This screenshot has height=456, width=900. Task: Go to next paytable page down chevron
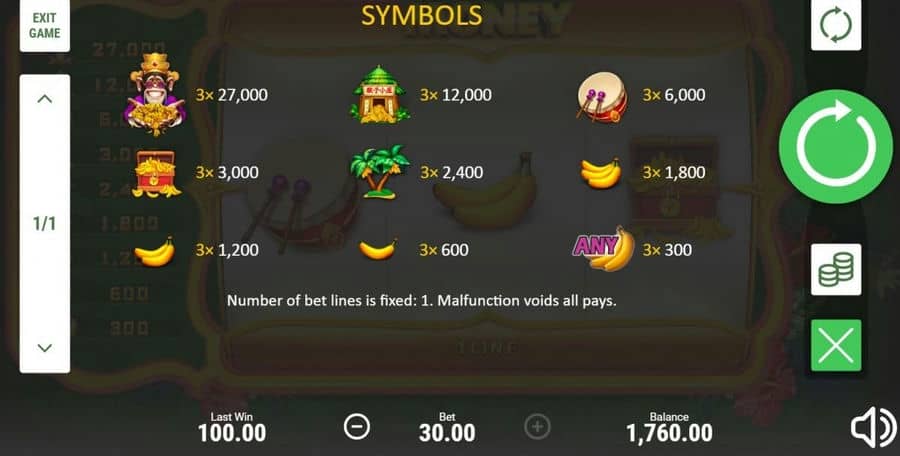tap(45, 347)
